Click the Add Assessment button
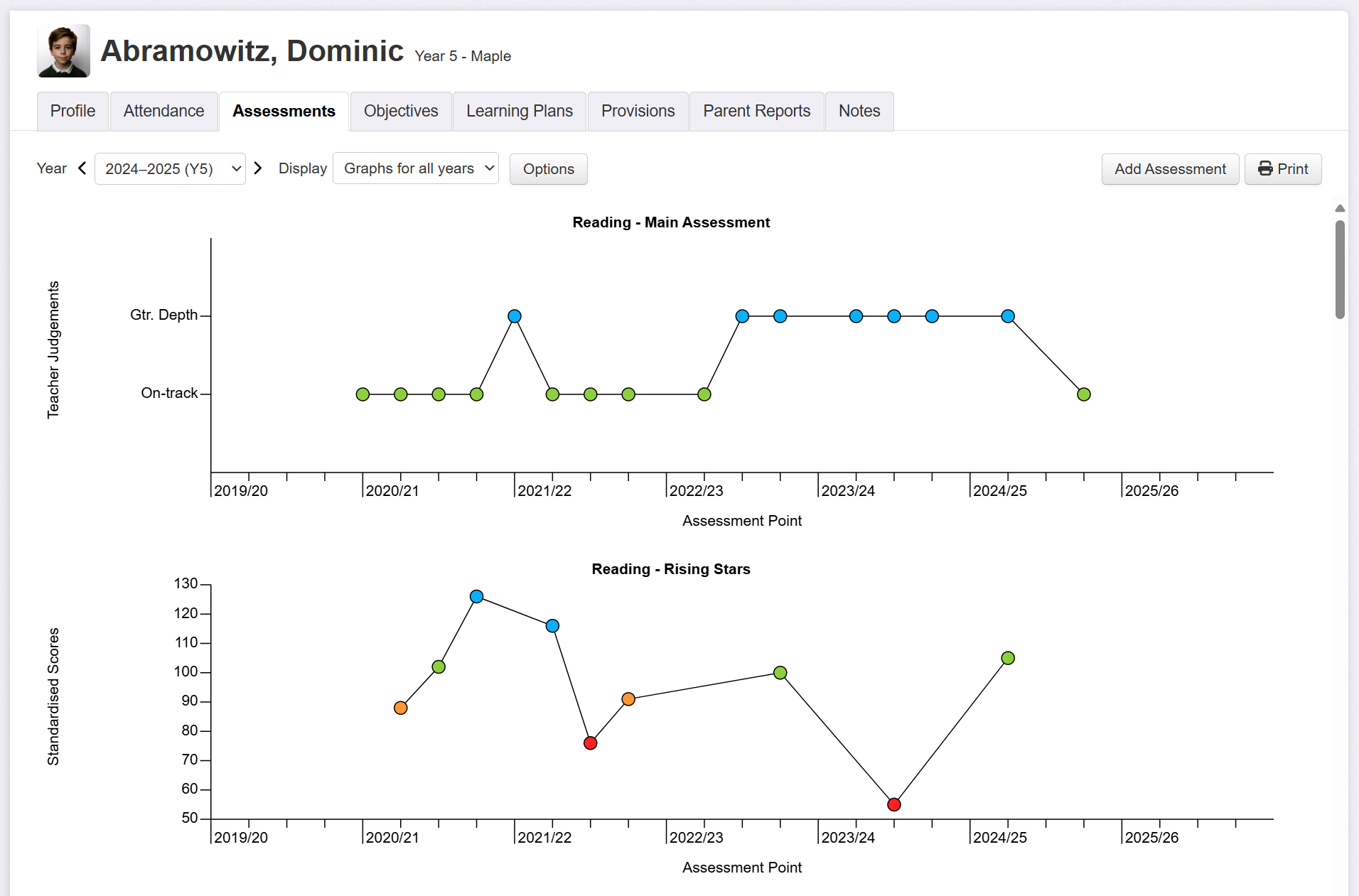1359x896 pixels. click(1170, 169)
